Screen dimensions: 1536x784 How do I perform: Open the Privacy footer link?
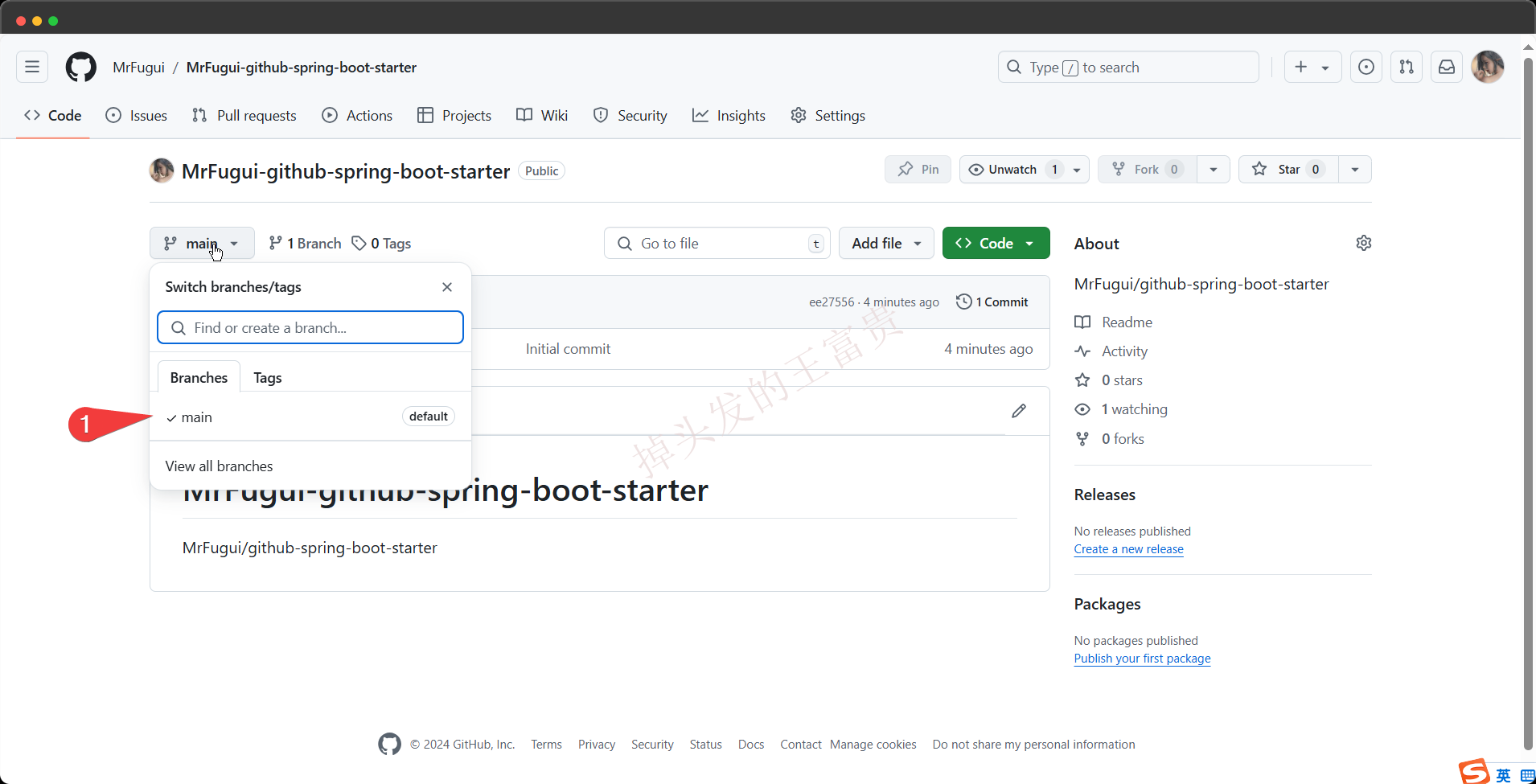[x=597, y=745]
